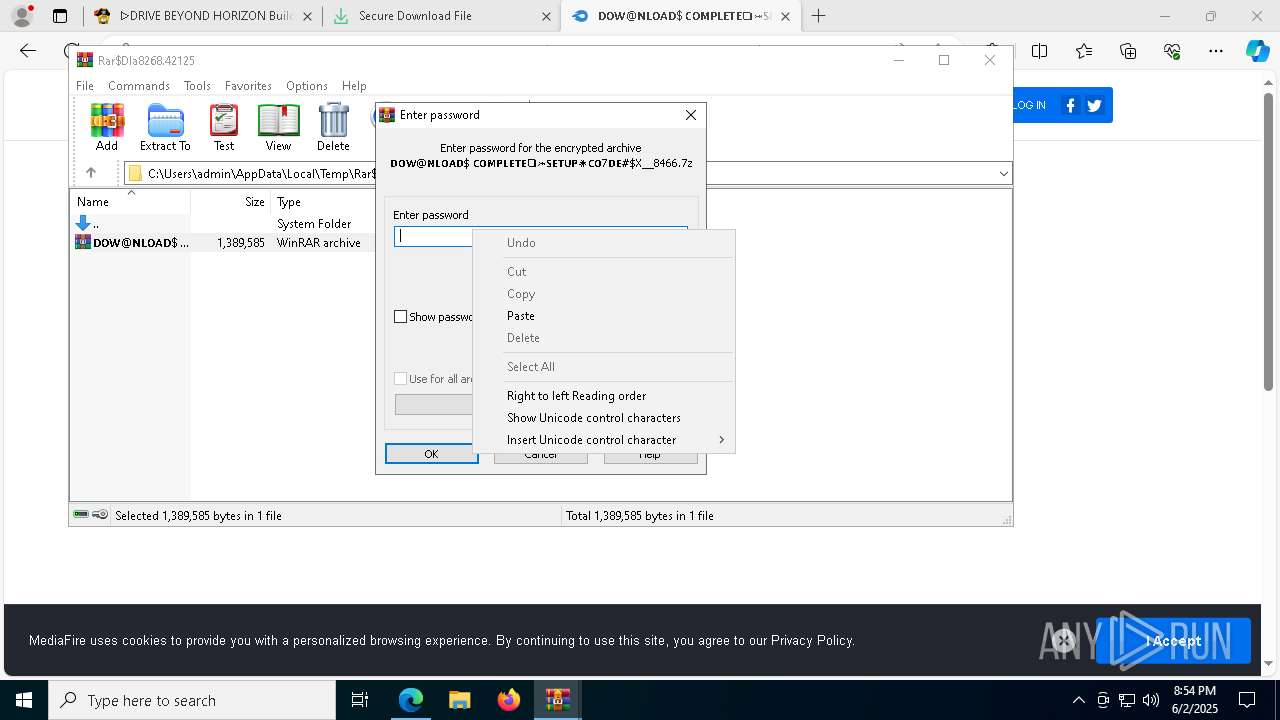Go up one folder level arrow

coord(91,173)
